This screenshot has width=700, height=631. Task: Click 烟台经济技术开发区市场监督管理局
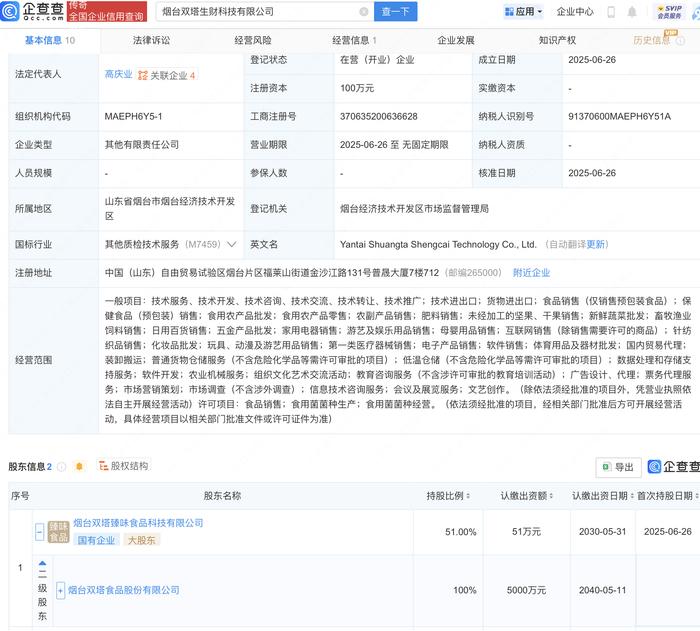click(x=414, y=209)
